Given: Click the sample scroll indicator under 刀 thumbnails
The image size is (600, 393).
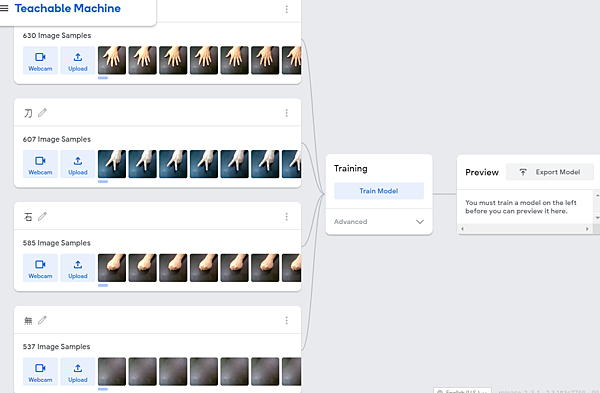Looking at the screenshot, I should pos(103,182).
